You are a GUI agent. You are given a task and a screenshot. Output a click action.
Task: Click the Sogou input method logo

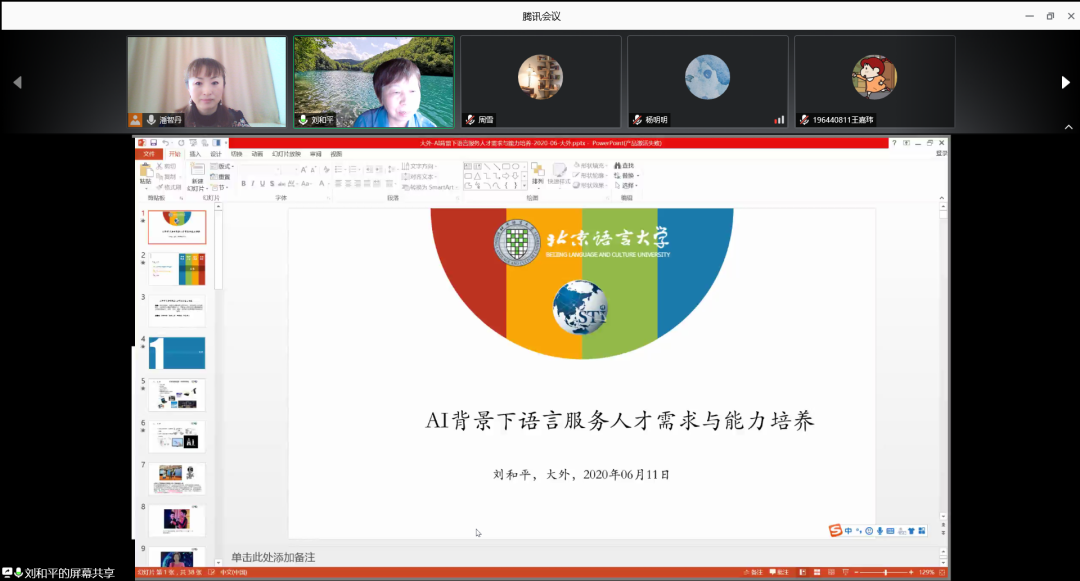pyautogui.click(x=835, y=530)
